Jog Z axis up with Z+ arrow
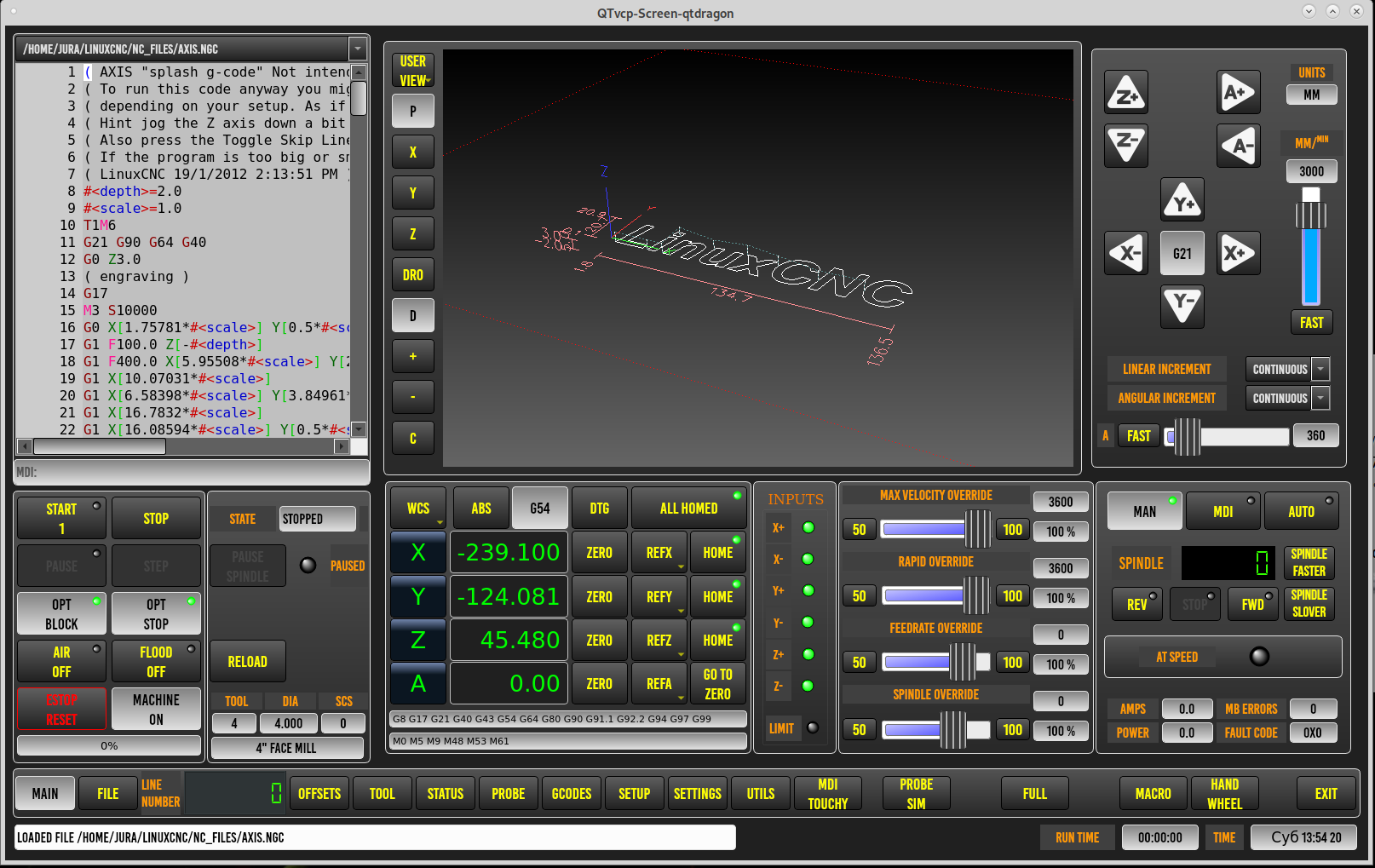This screenshot has width=1375, height=868. tap(1126, 93)
